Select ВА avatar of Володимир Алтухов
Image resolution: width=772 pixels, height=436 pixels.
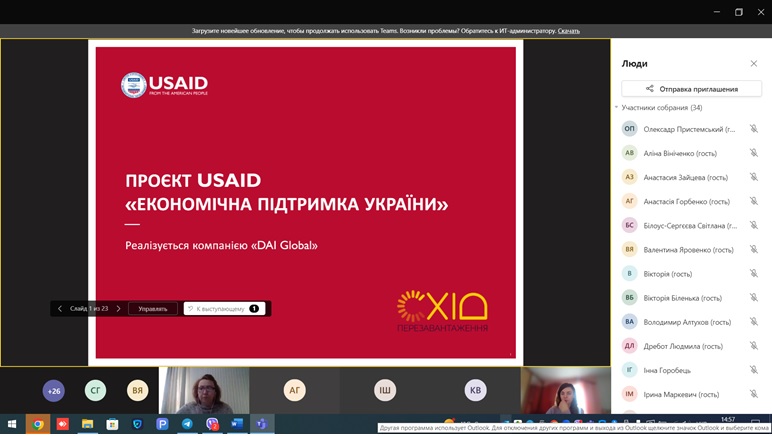pyautogui.click(x=629, y=321)
